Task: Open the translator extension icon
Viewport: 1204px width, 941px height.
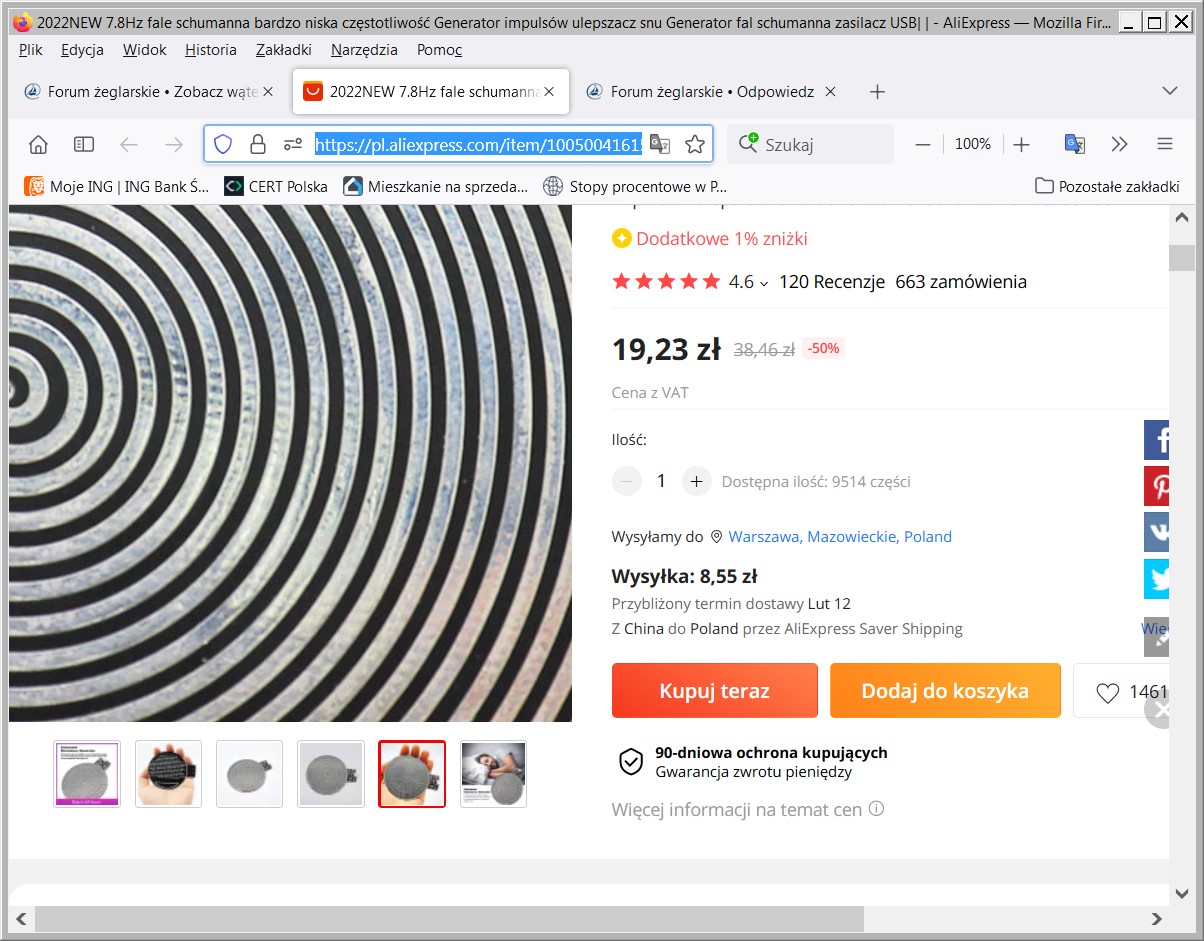Action: (x=1075, y=144)
